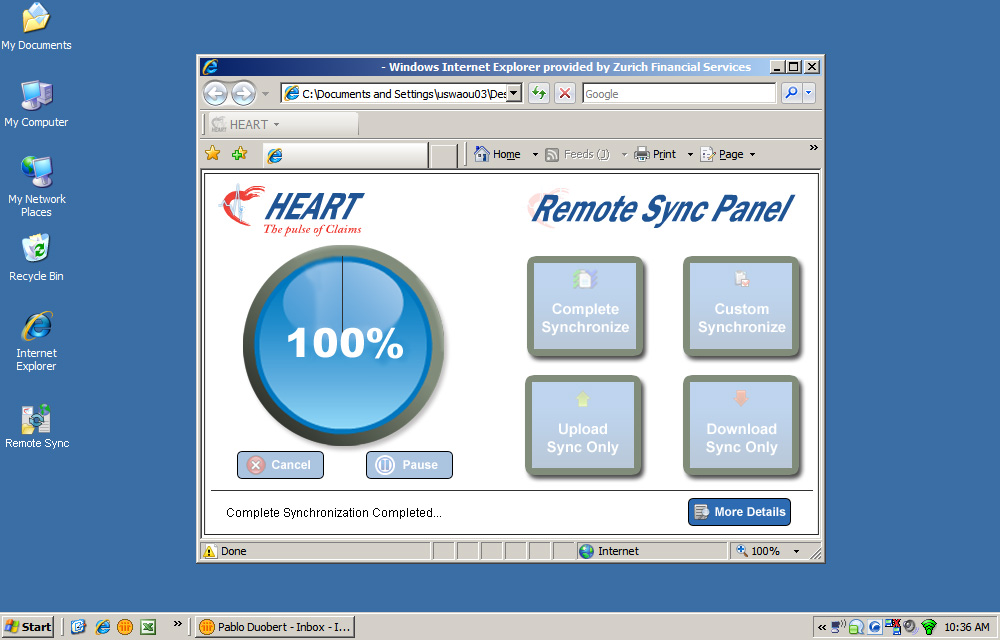
Task: Click the Stop loading red X icon
Action: 564,94
